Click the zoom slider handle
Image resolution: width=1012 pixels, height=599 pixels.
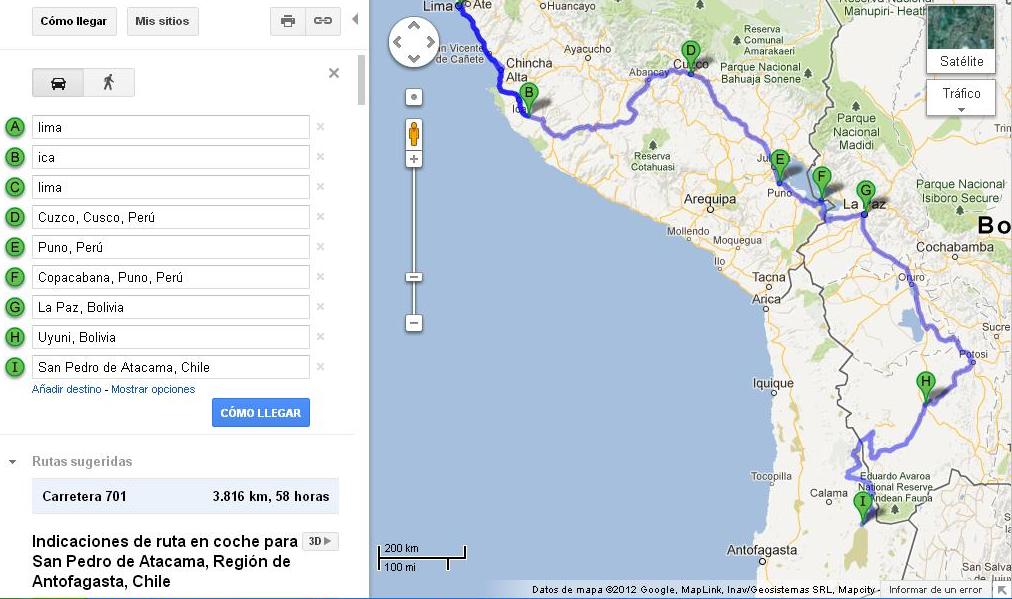(414, 277)
